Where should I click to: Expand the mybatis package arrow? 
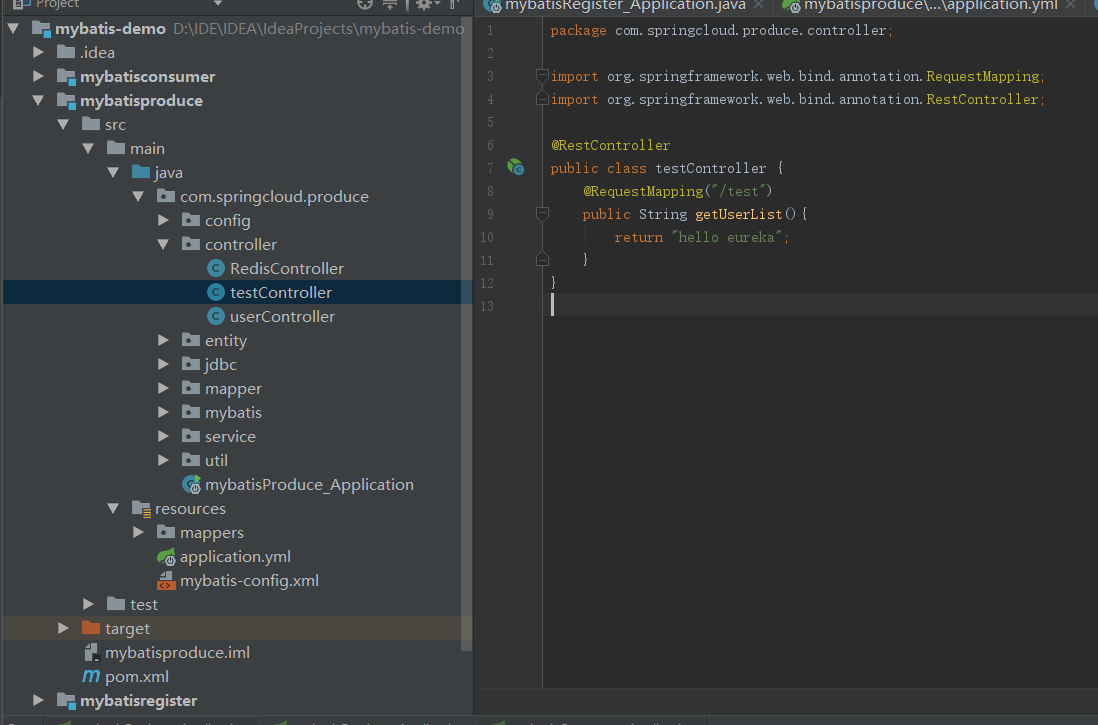point(163,413)
